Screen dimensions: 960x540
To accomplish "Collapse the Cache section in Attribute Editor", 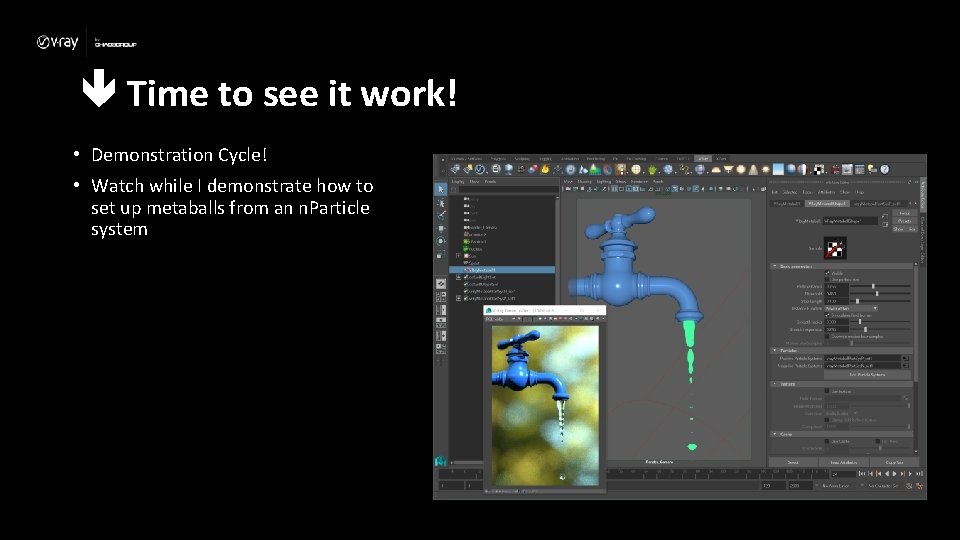I will (x=774, y=434).
